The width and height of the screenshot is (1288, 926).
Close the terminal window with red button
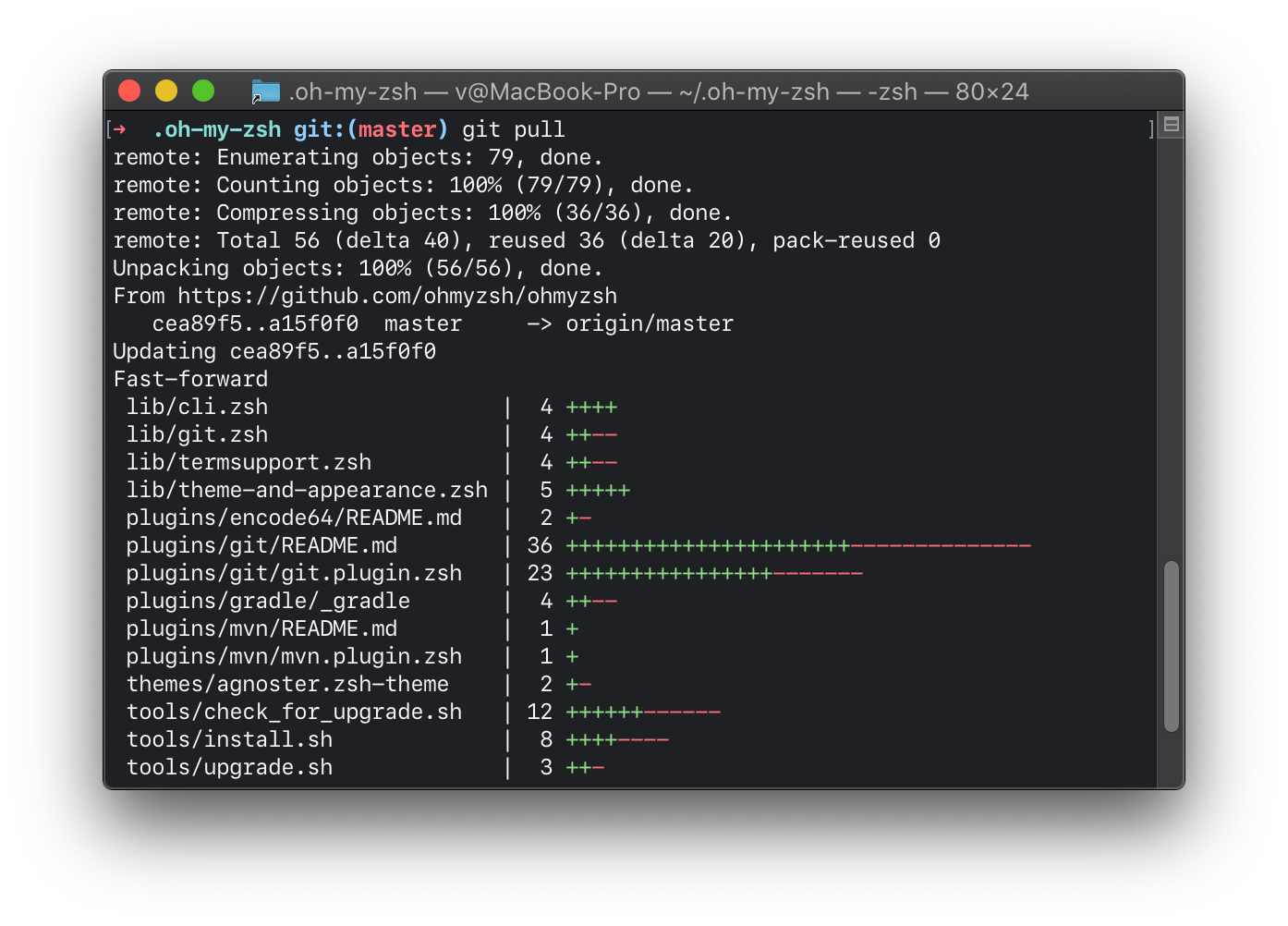coord(129,91)
